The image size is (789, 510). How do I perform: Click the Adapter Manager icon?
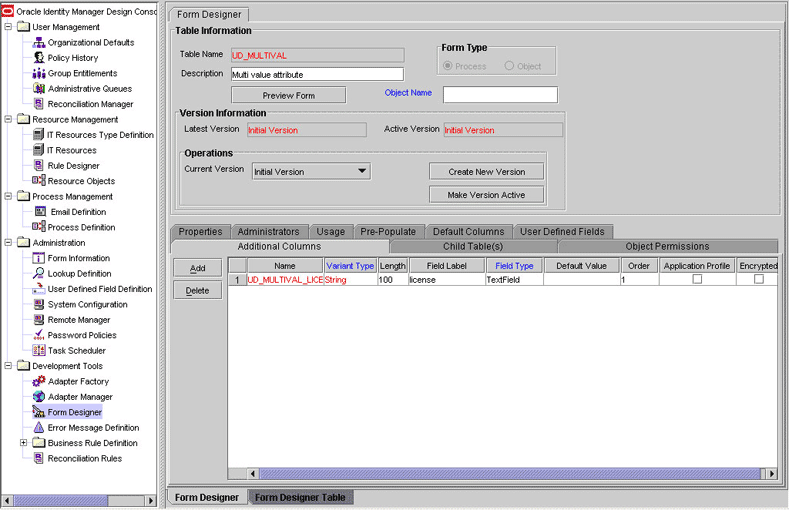coord(39,397)
